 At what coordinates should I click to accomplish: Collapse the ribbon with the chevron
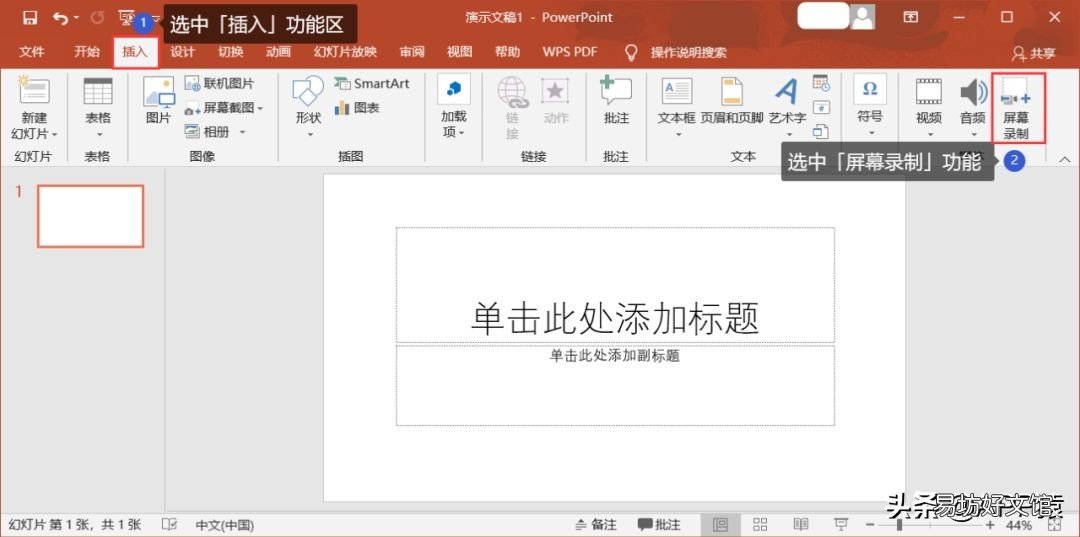(x=1065, y=160)
